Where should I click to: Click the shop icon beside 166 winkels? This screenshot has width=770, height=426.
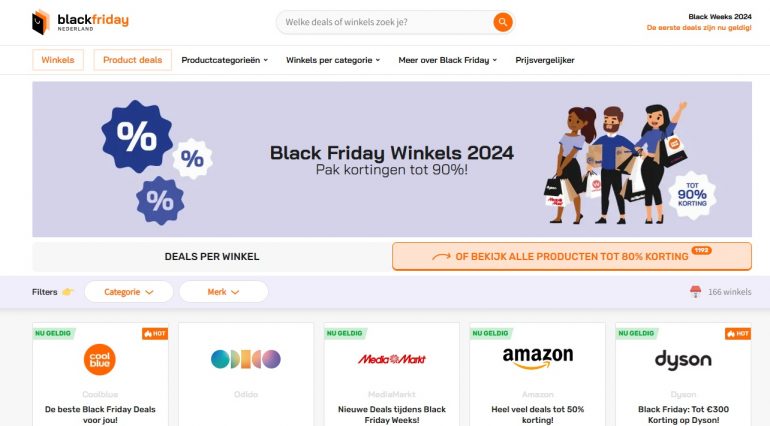tap(695, 292)
